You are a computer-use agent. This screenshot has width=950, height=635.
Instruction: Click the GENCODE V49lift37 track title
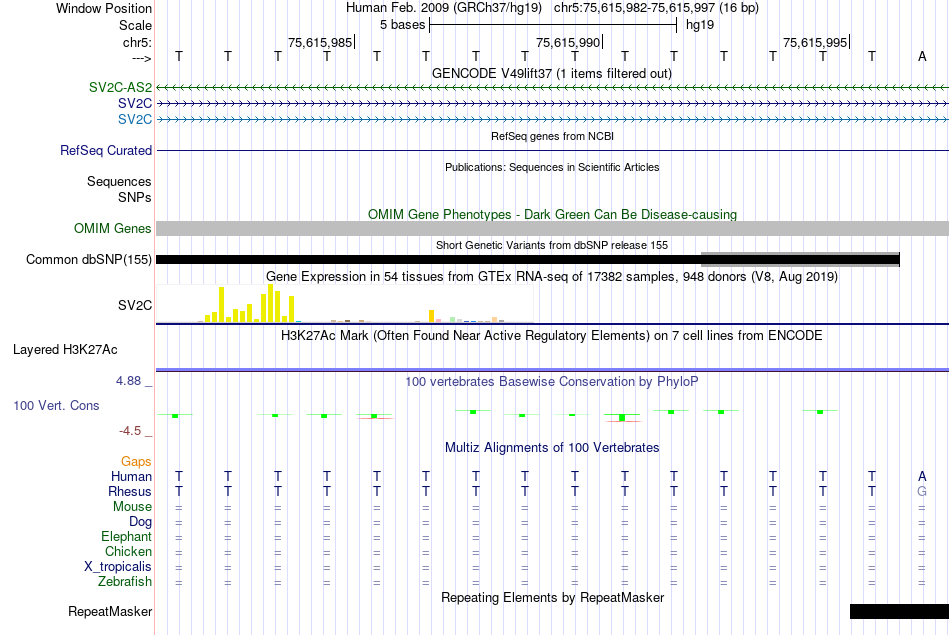point(552,73)
